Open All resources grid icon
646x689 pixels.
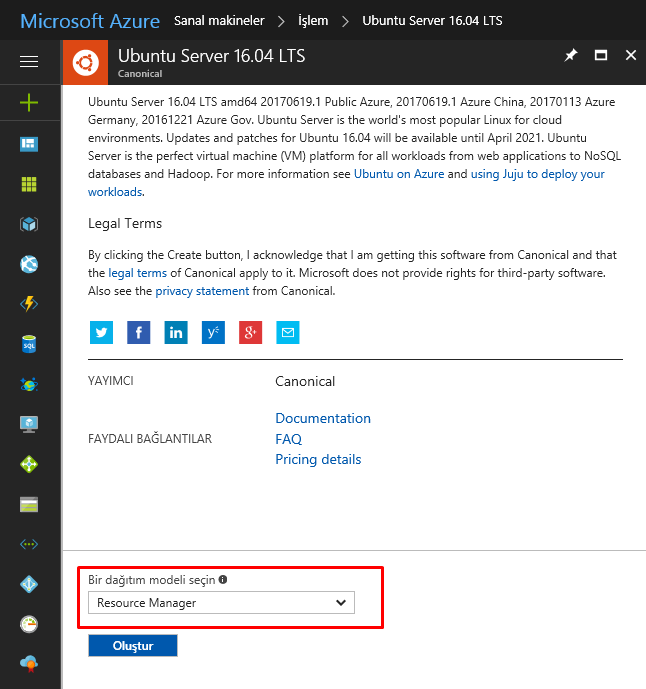(29, 184)
